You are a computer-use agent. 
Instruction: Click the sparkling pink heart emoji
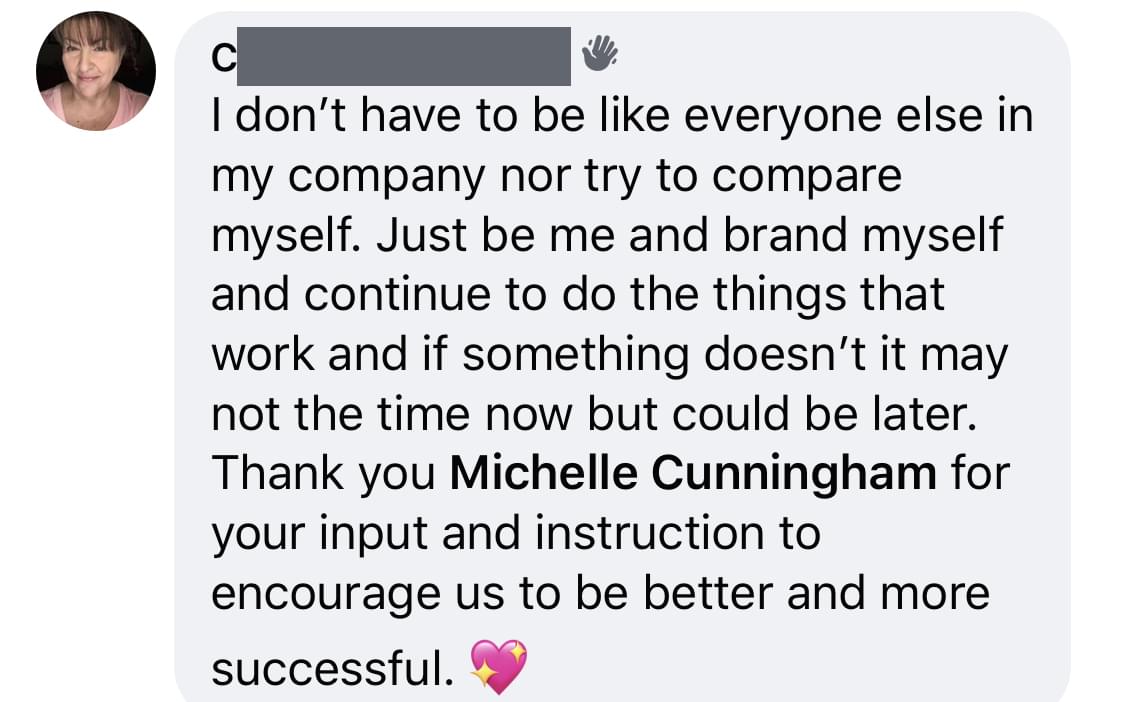coord(499,667)
